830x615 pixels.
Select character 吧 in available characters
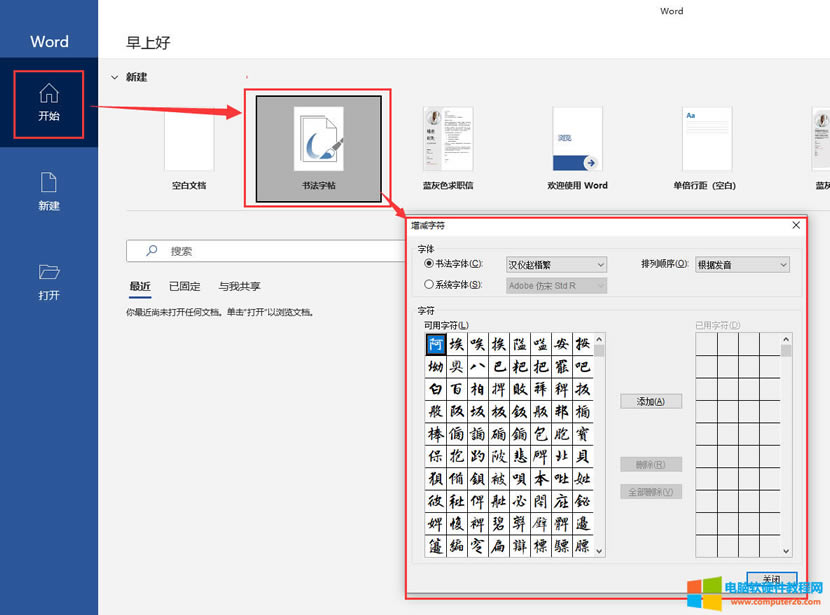click(582, 366)
